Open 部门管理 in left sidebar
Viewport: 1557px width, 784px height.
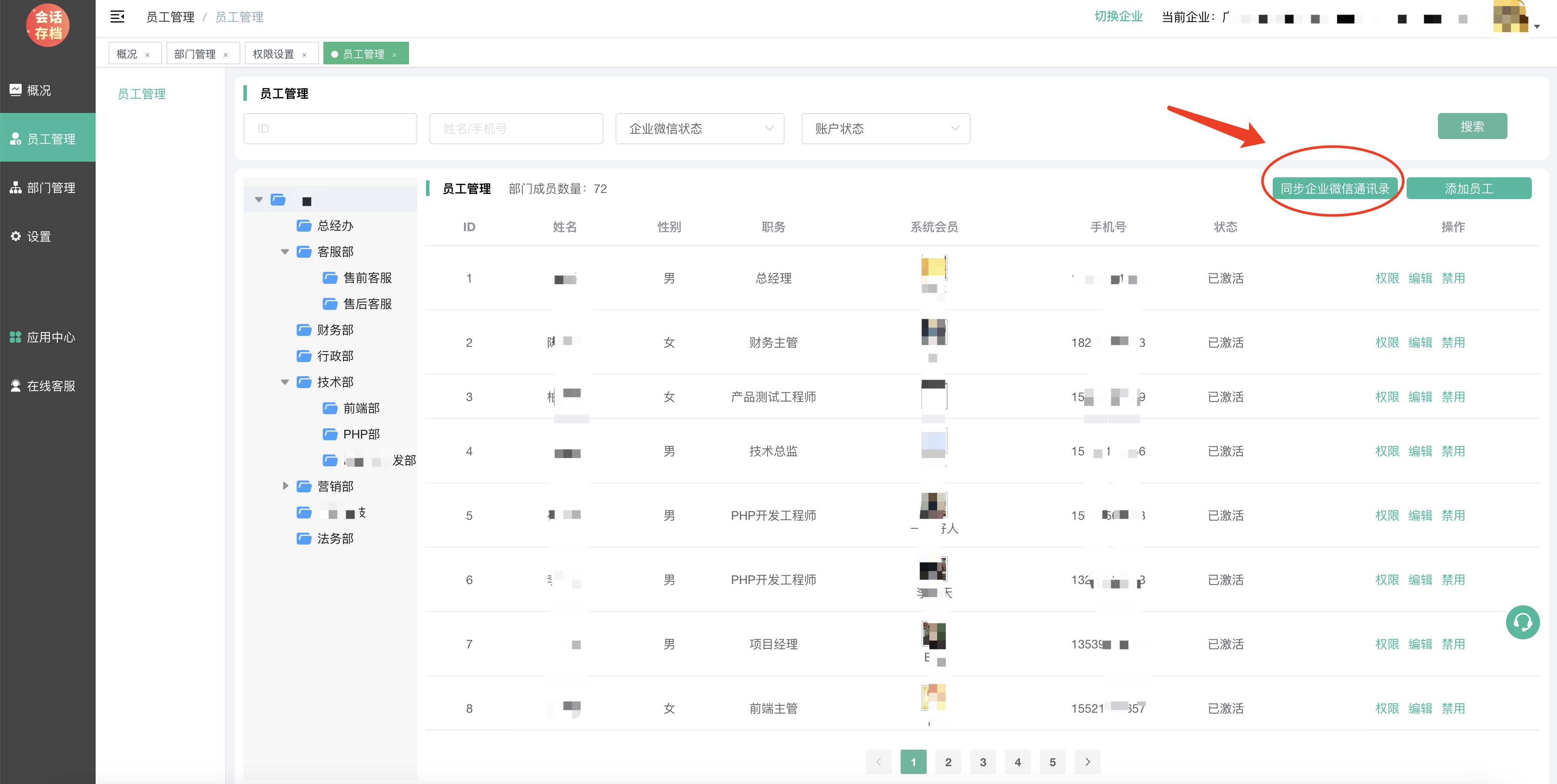click(x=51, y=187)
